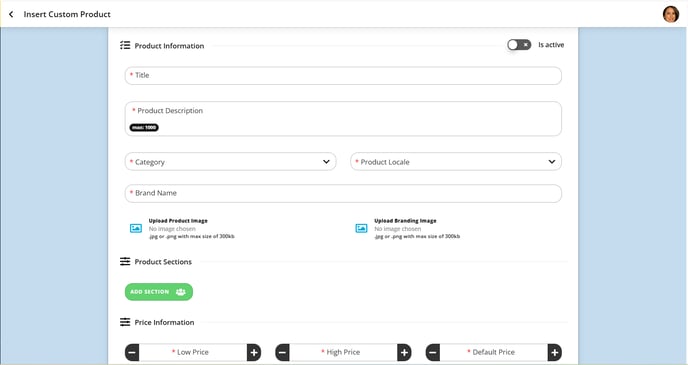Toggle the Is active switch
688x365 pixels.
pos(519,45)
